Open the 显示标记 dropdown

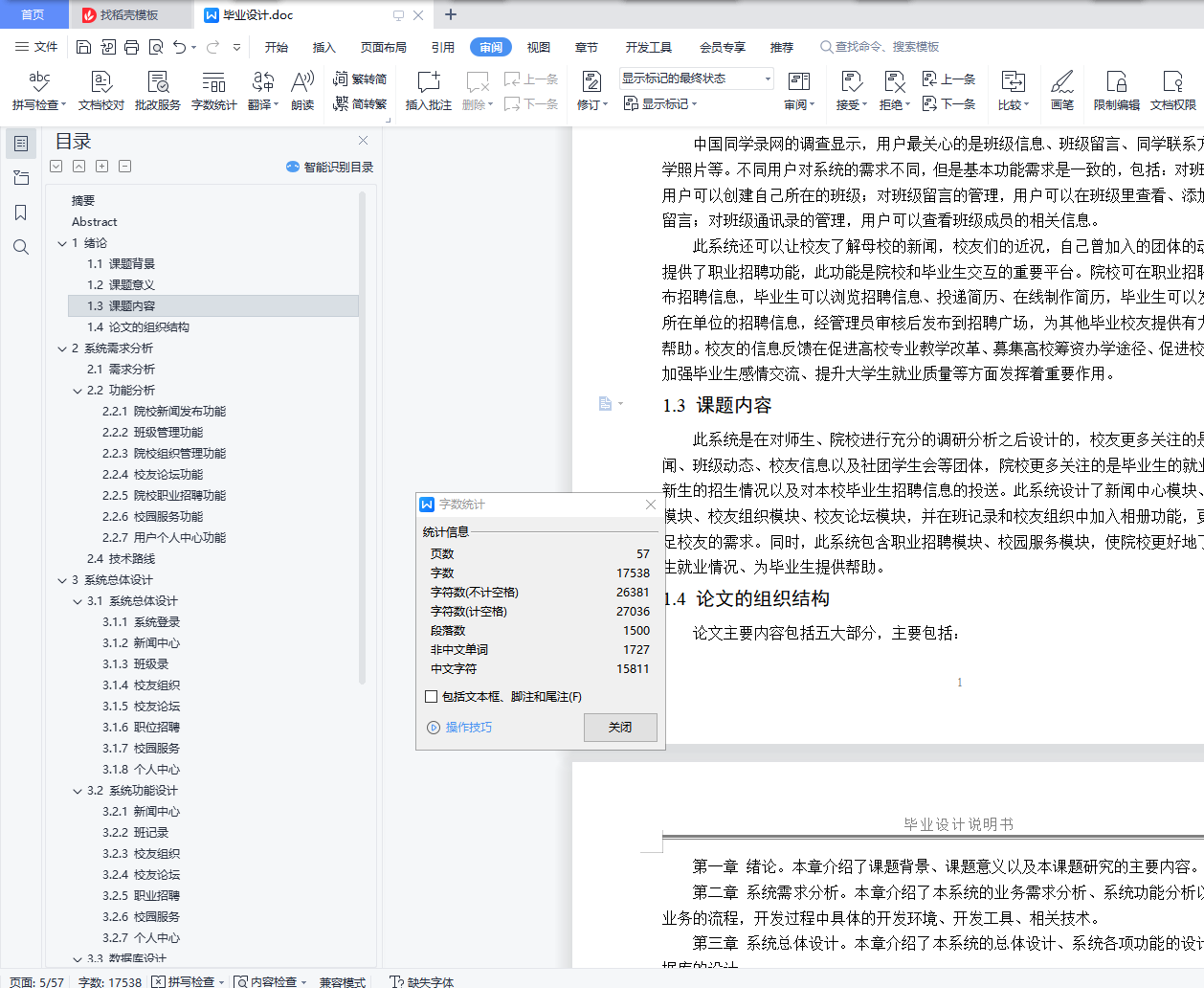click(x=660, y=103)
